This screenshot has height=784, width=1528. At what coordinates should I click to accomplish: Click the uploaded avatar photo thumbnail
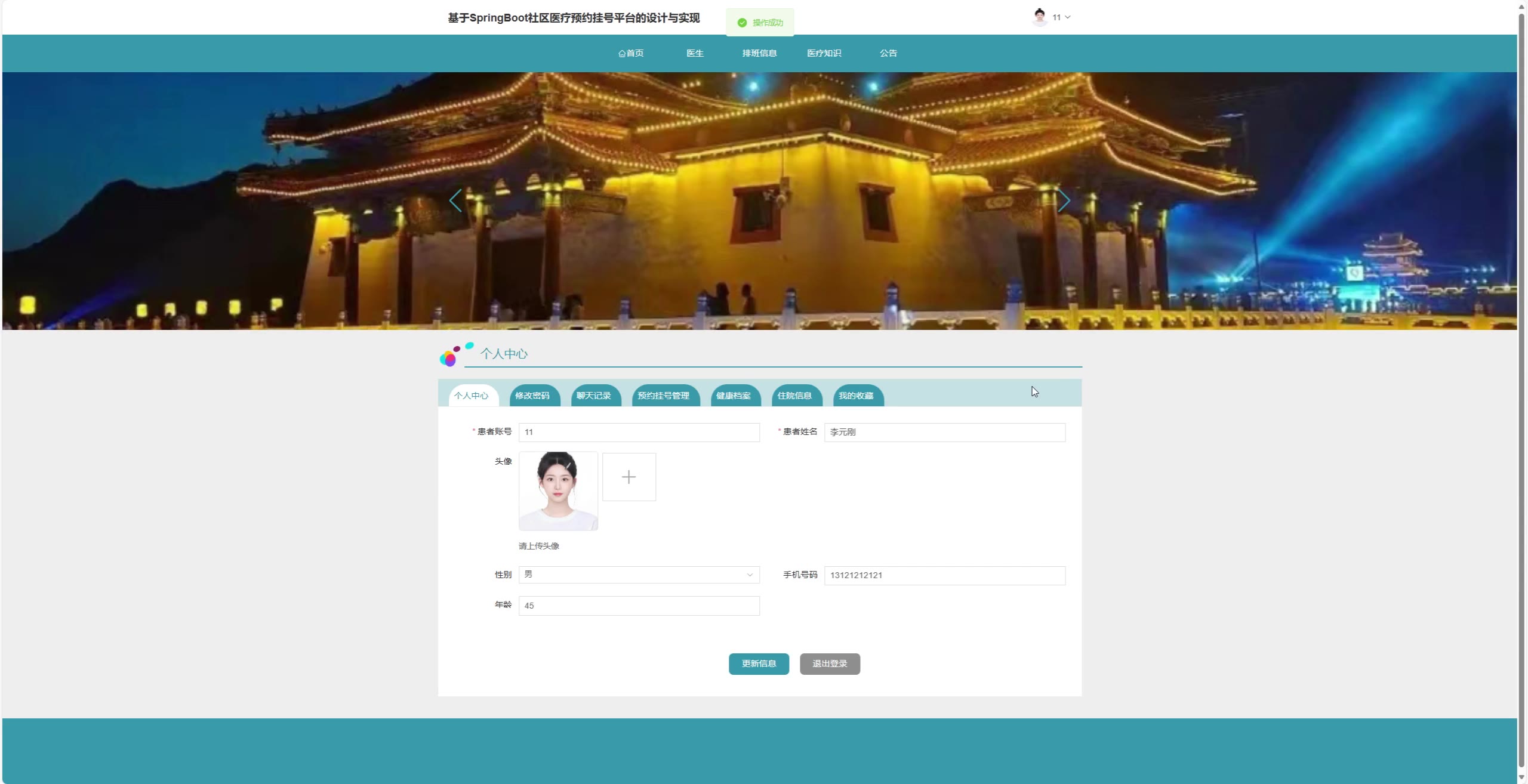pyautogui.click(x=558, y=490)
